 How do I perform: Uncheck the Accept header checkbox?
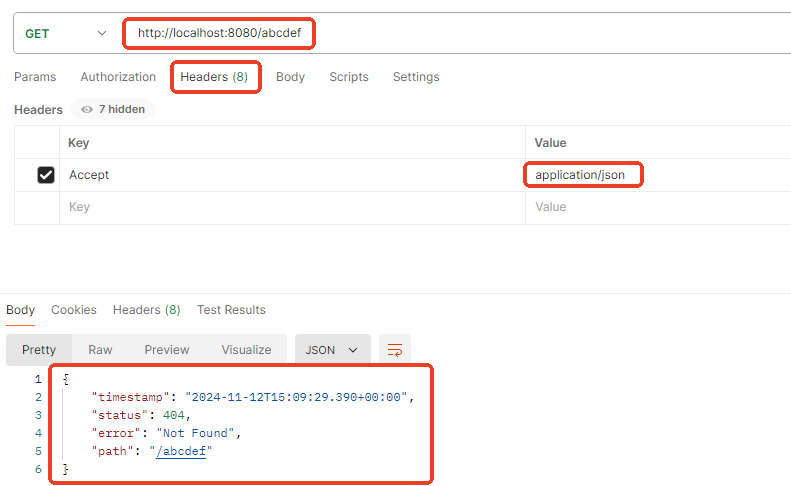45,175
